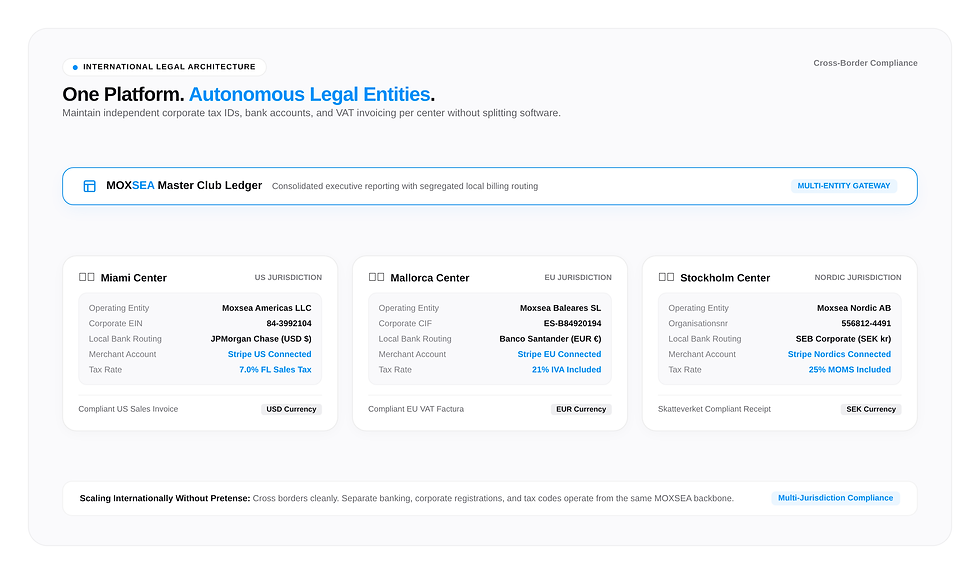The image size is (980, 574).
Task: Click the 25% MOMS Included value
Action: 849,370
